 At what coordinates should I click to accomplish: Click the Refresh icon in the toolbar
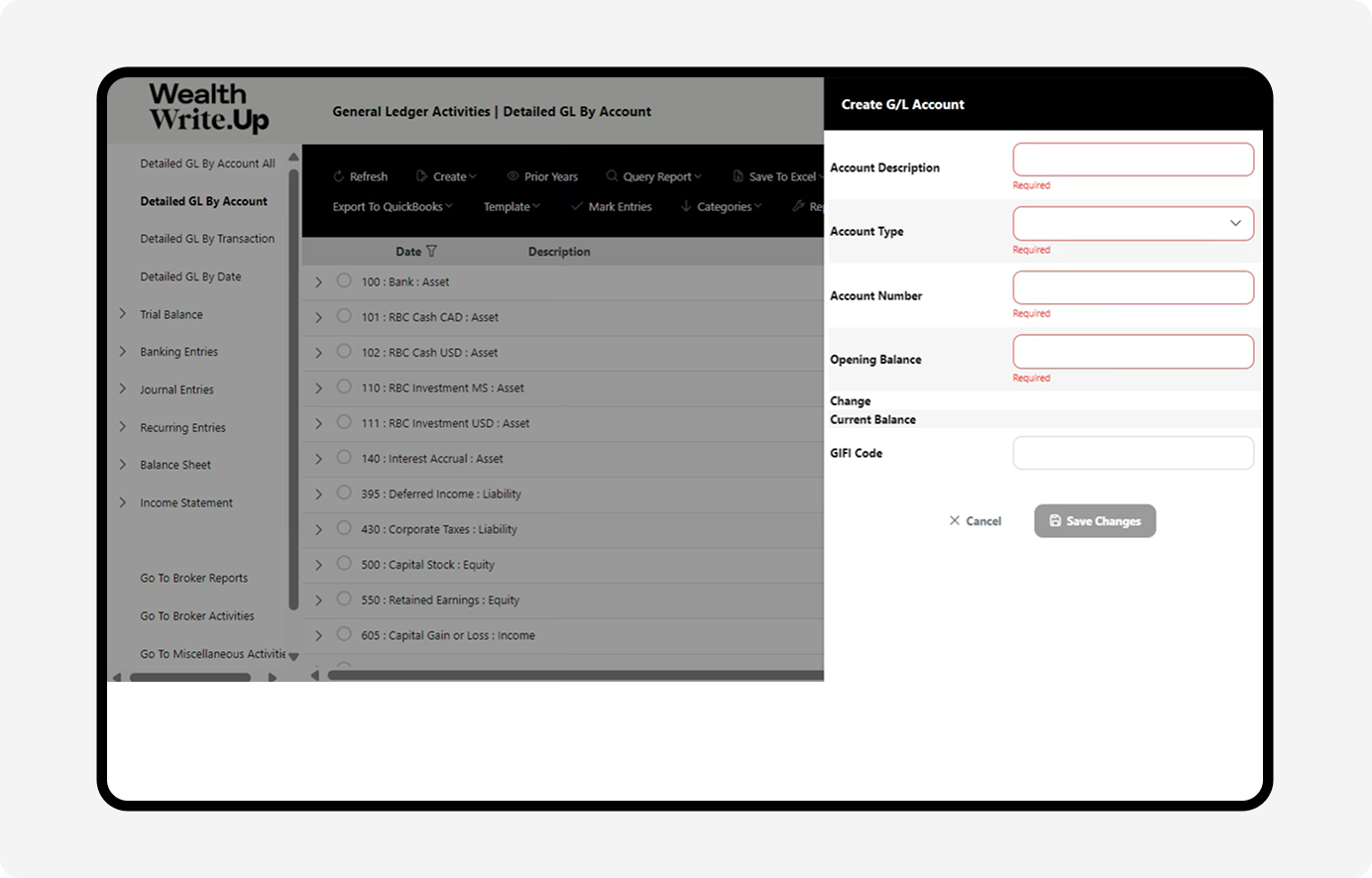pos(338,176)
